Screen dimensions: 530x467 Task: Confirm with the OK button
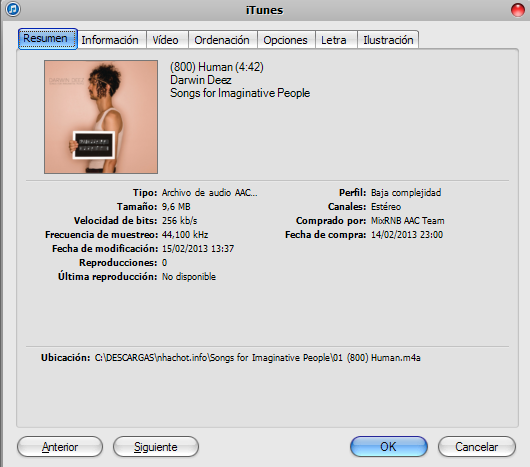point(388,447)
